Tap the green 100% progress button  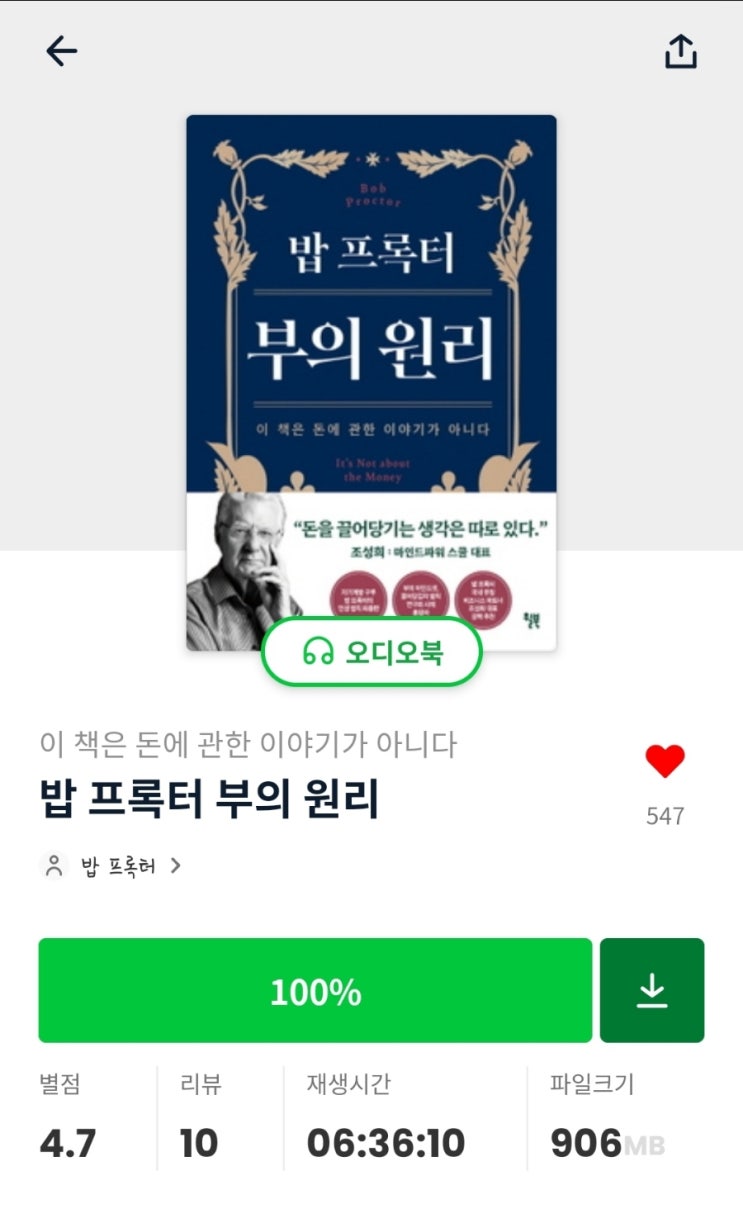315,990
